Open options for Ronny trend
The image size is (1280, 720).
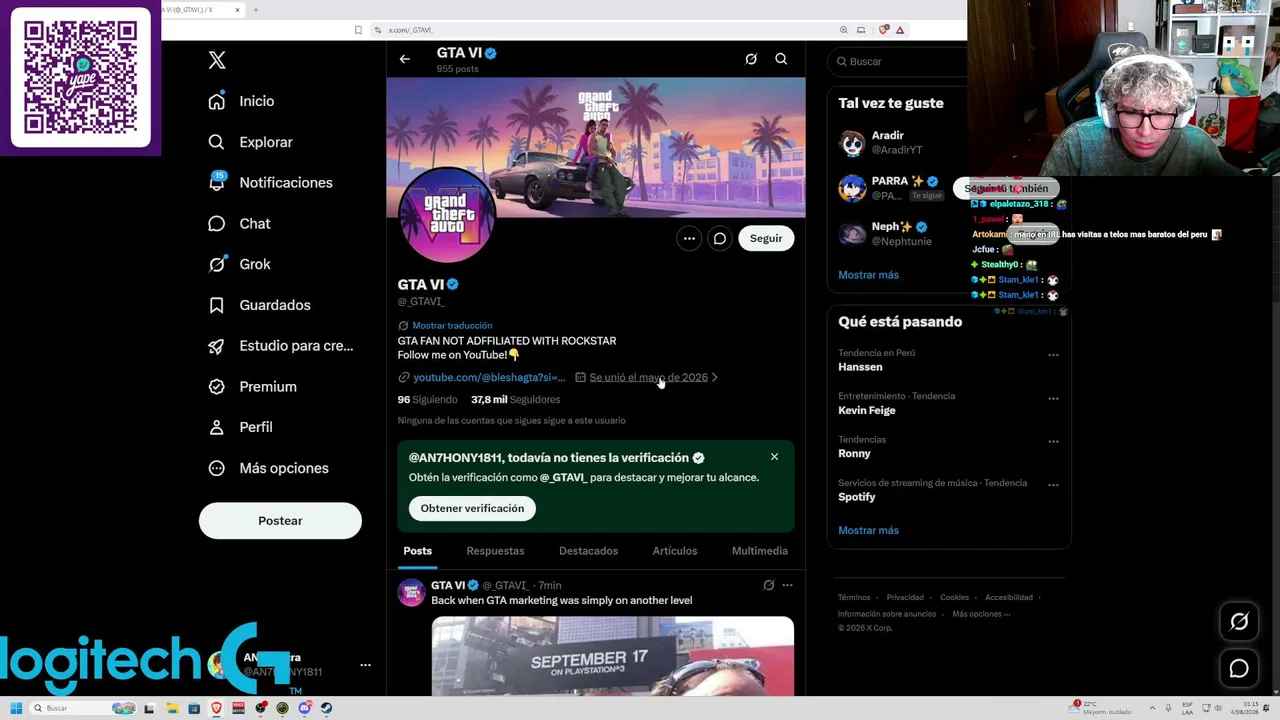click(1053, 441)
